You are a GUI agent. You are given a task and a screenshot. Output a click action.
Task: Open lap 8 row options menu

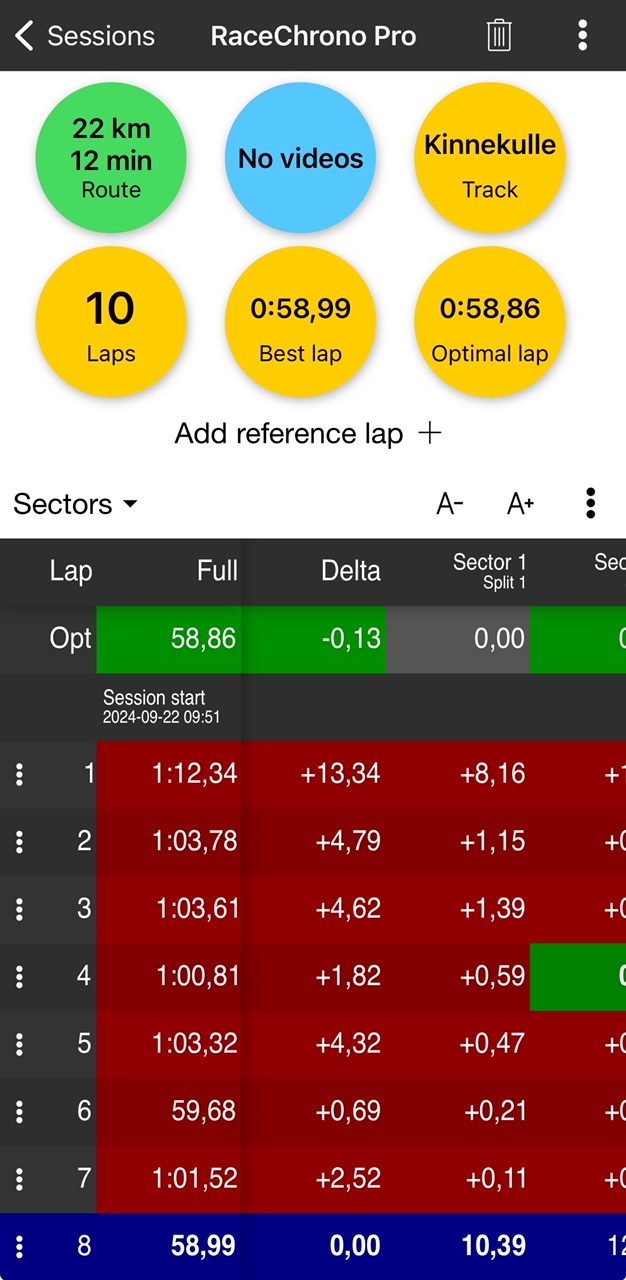(x=19, y=1246)
